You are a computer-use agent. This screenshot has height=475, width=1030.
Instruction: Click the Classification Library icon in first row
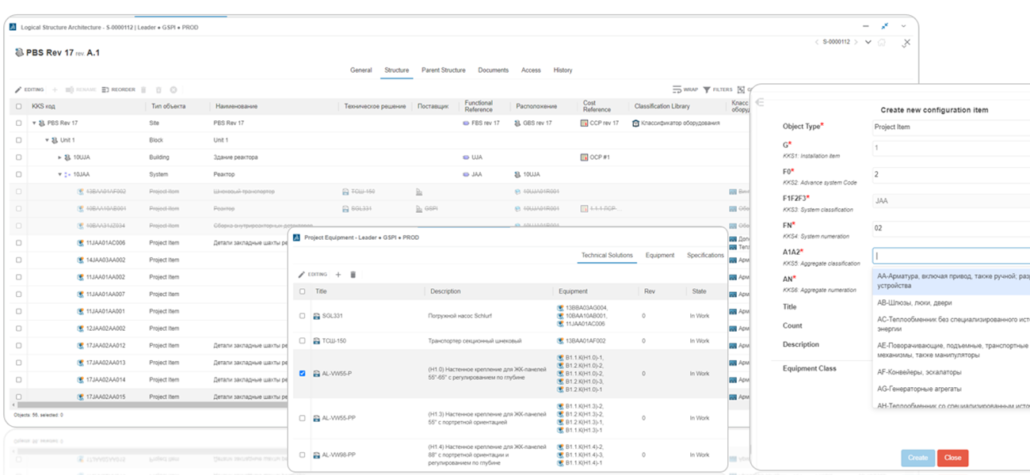pos(635,123)
